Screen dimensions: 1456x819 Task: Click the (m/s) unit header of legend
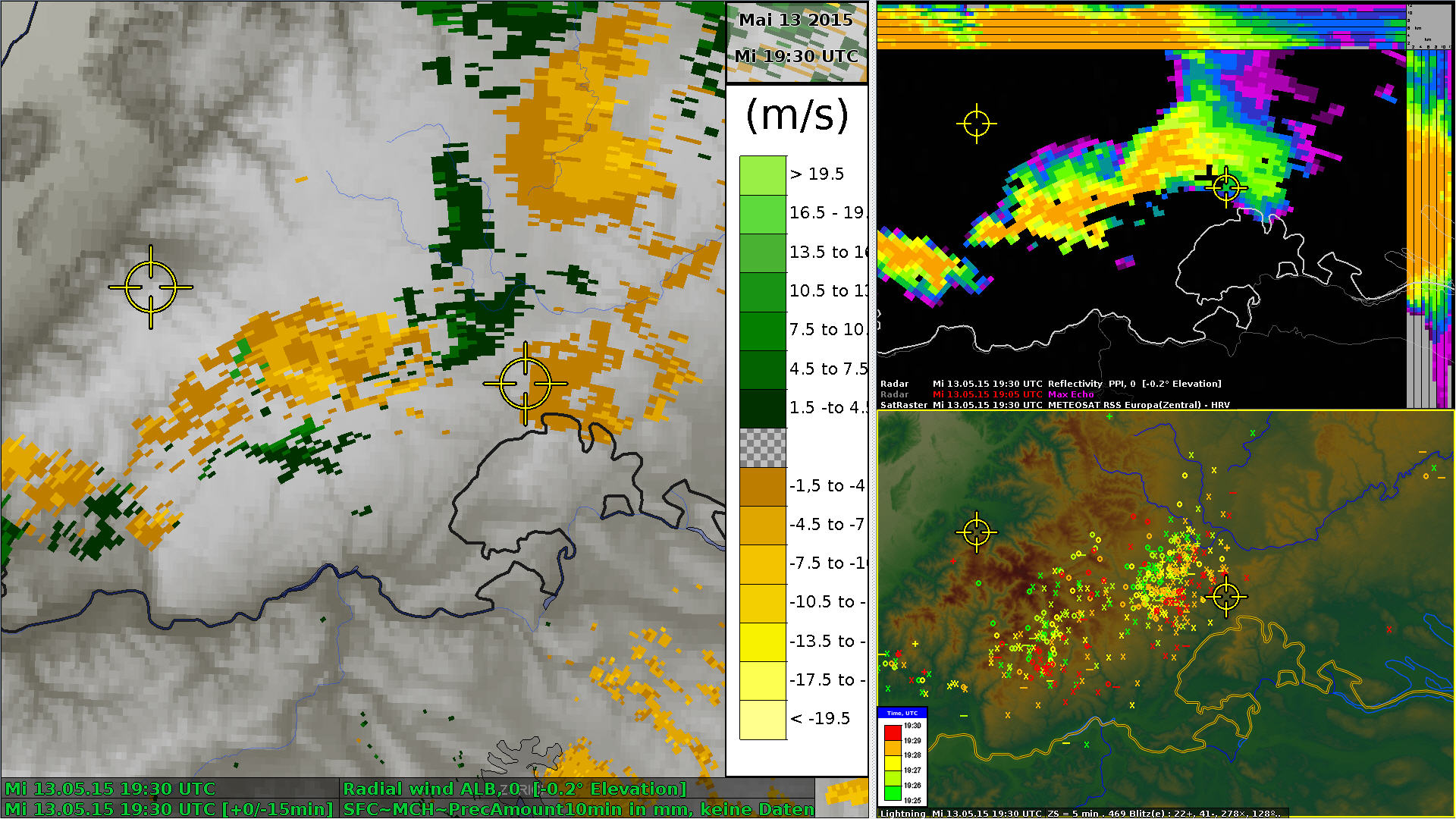[x=796, y=116]
